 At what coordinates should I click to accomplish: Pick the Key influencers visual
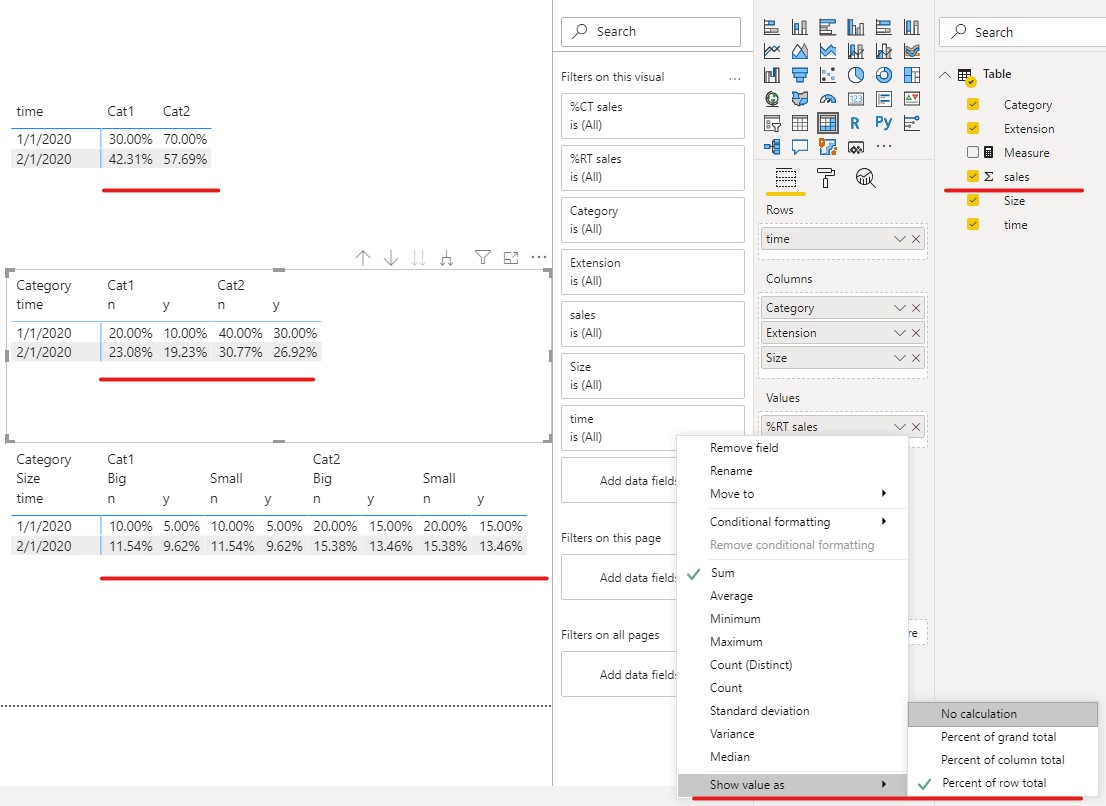911,123
